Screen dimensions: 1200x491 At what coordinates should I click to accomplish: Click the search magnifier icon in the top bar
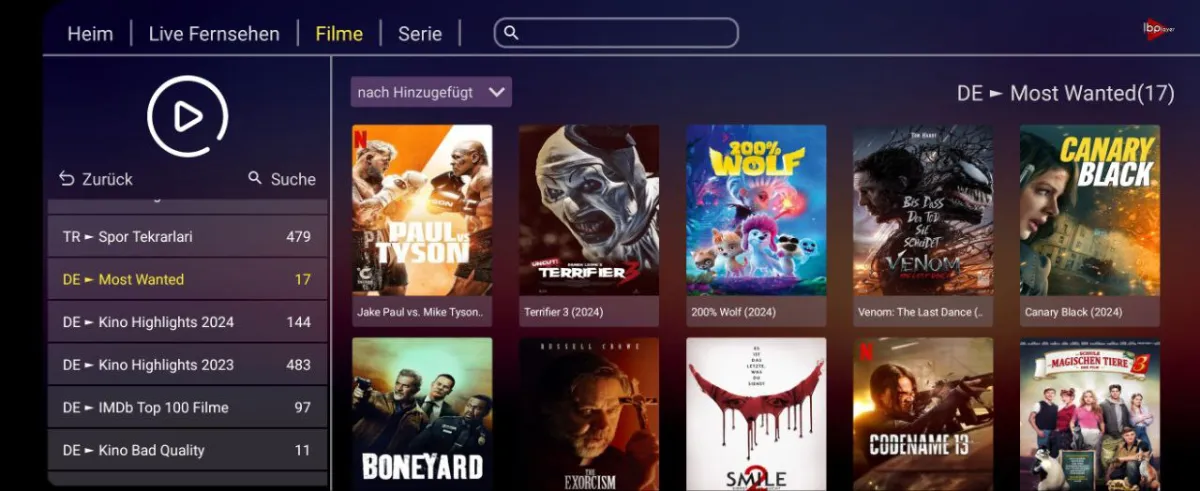point(511,33)
